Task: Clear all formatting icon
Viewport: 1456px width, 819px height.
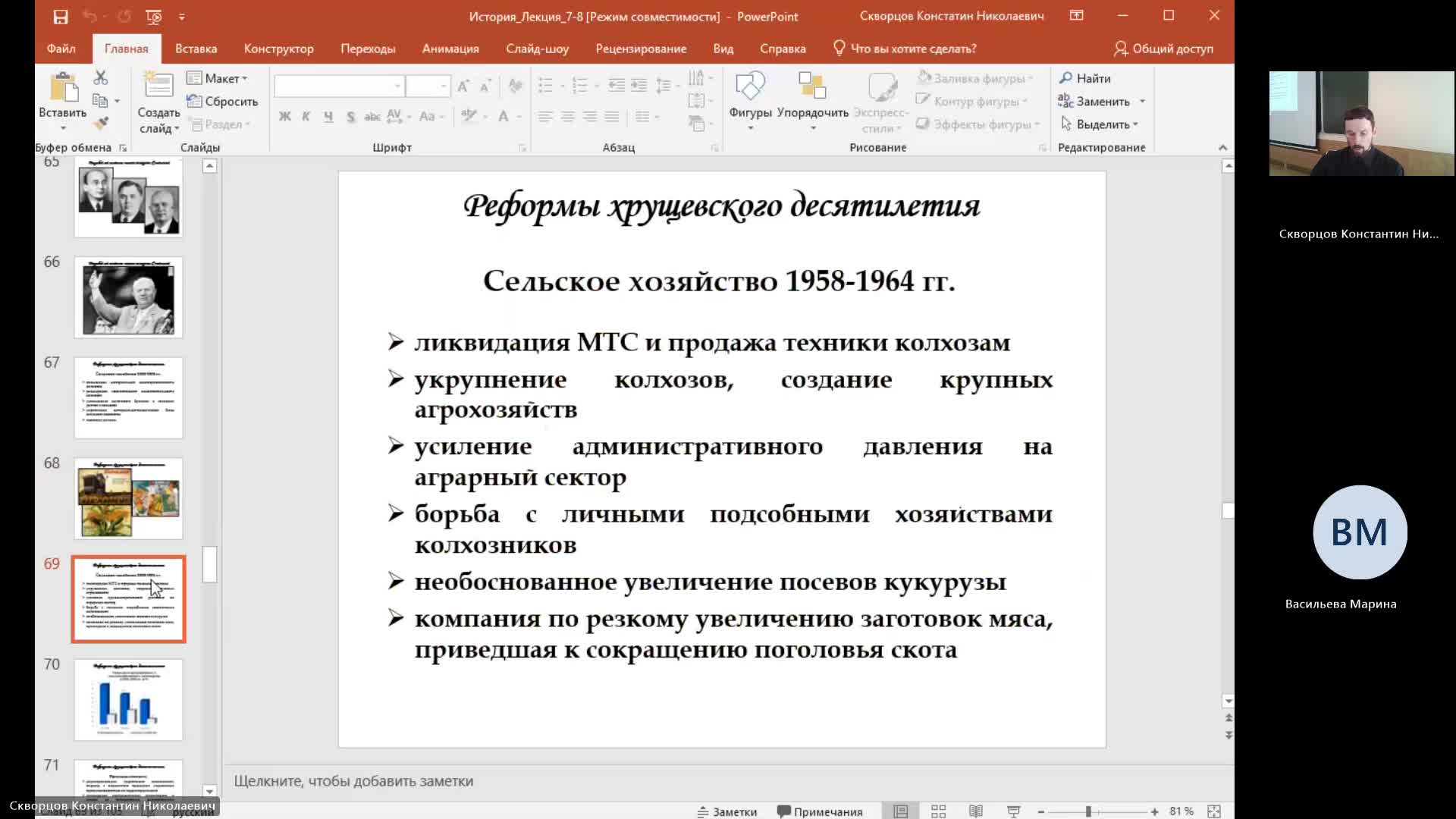Action: pyautogui.click(x=516, y=86)
